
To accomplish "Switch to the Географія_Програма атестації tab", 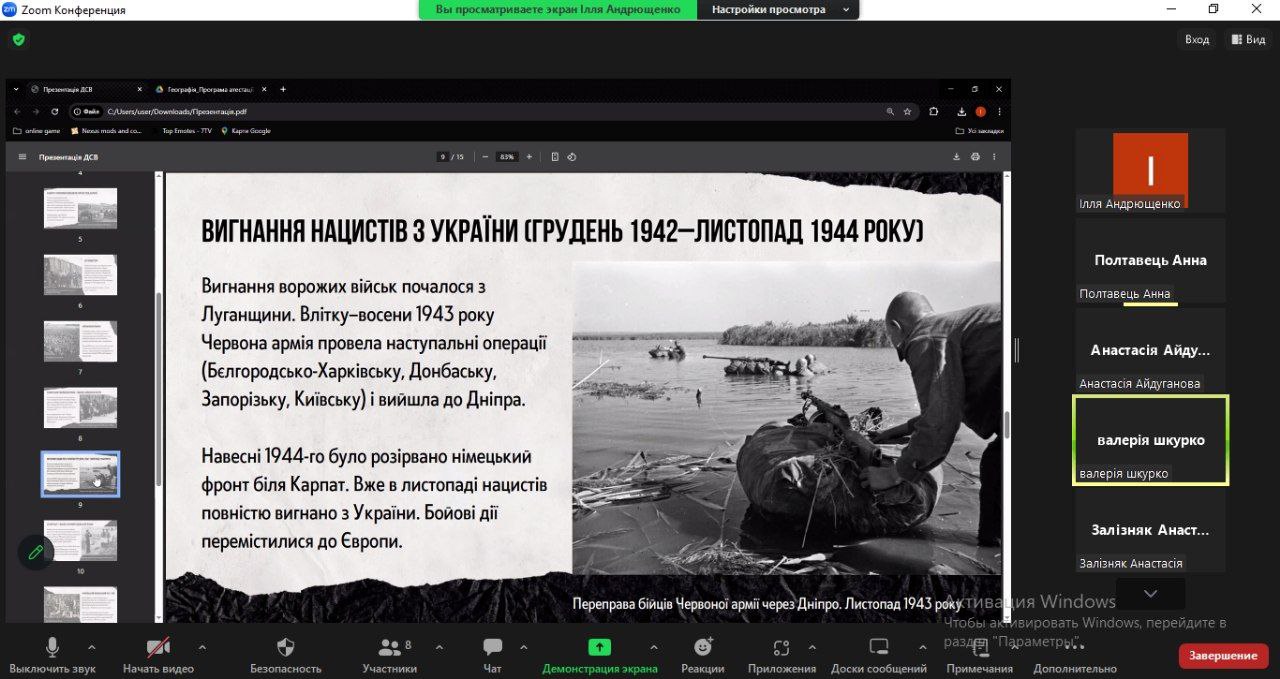I will pos(205,88).
